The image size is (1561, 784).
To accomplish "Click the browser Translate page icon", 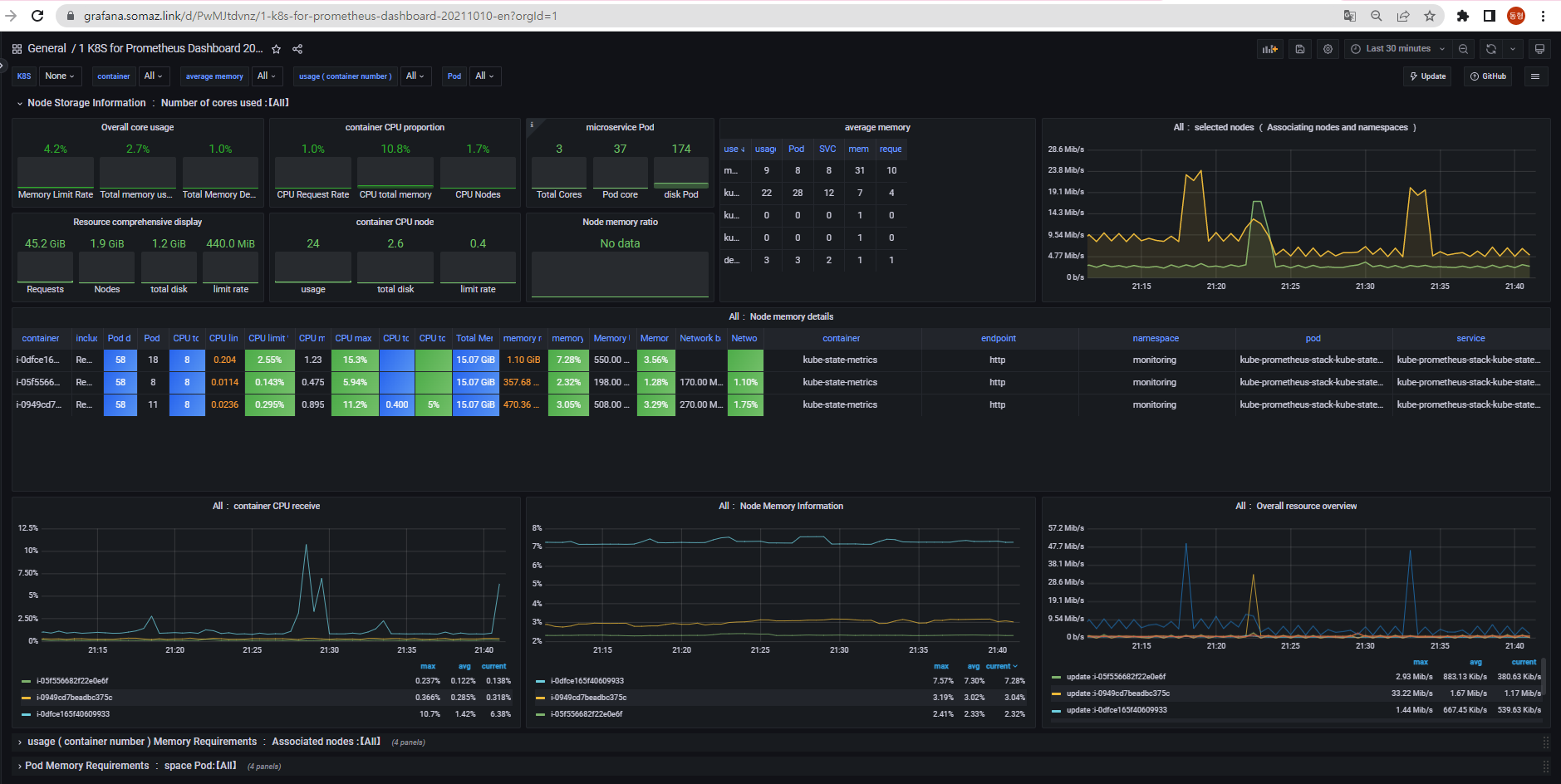I will tap(1350, 16).
